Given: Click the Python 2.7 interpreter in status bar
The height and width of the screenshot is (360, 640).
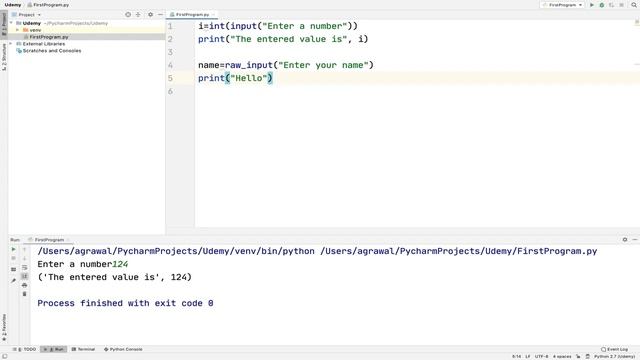Looking at the screenshot, I should tap(615, 356).
